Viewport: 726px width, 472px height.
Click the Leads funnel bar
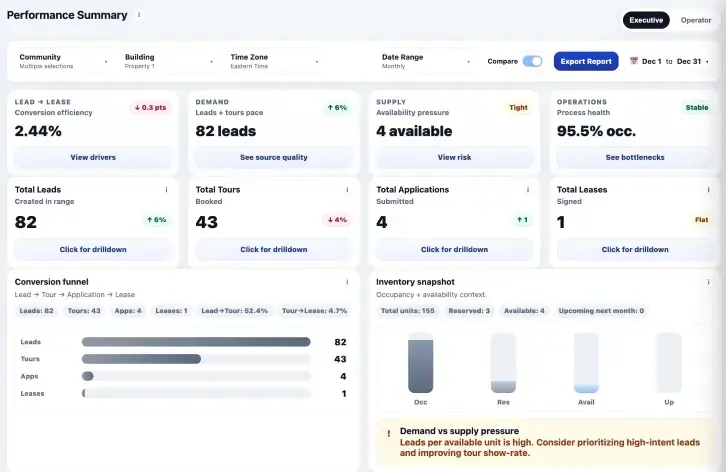[x=196, y=342]
